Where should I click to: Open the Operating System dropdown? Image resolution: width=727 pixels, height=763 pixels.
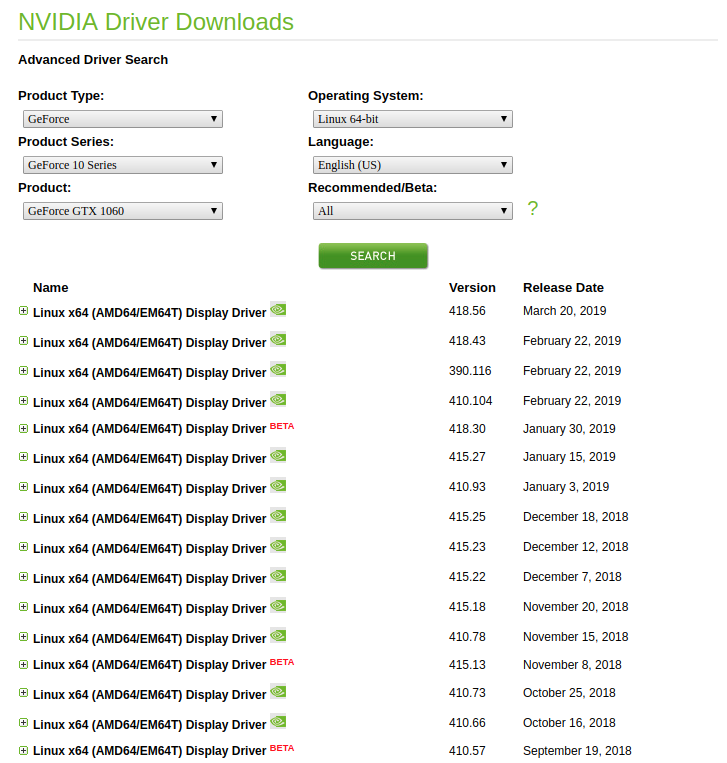click(413, 119)
